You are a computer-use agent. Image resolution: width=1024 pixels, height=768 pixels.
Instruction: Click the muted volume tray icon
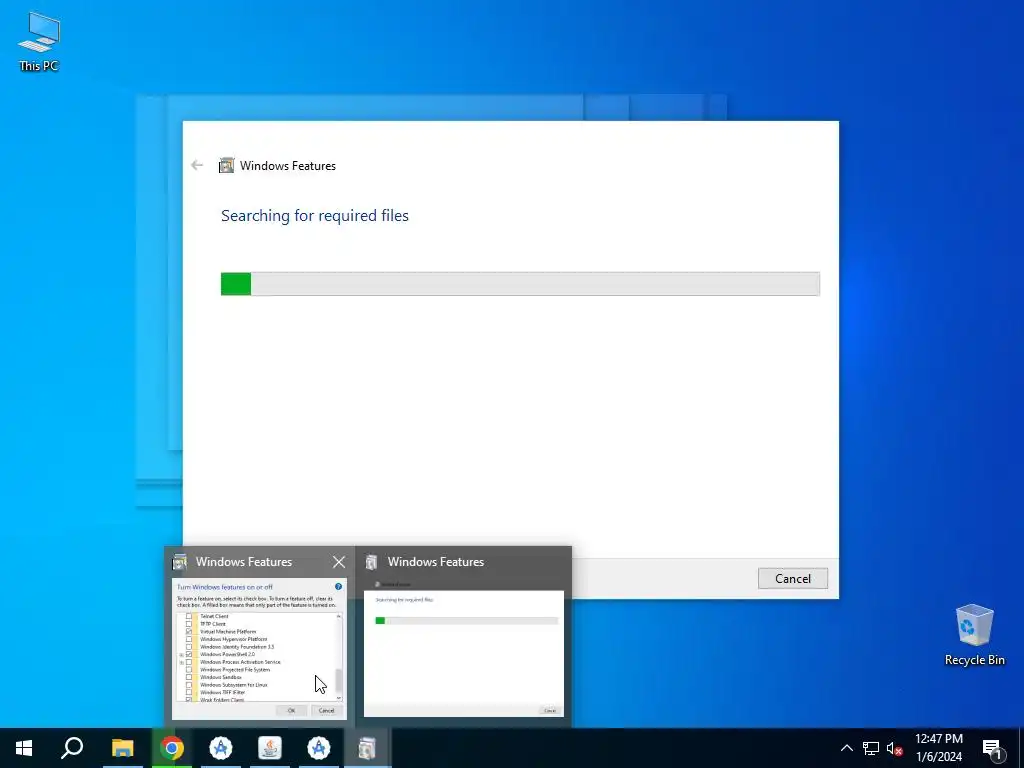pyautogui.click(x=895, y=748)
